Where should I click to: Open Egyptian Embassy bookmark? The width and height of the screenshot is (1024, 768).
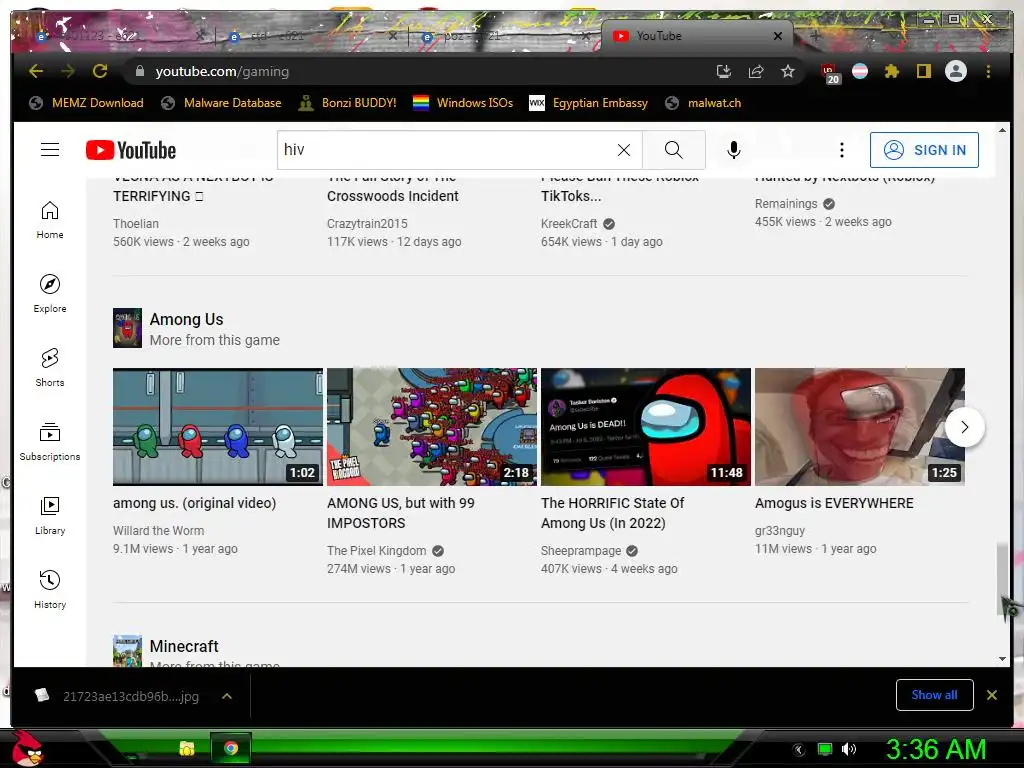click(x=589, y=103)
